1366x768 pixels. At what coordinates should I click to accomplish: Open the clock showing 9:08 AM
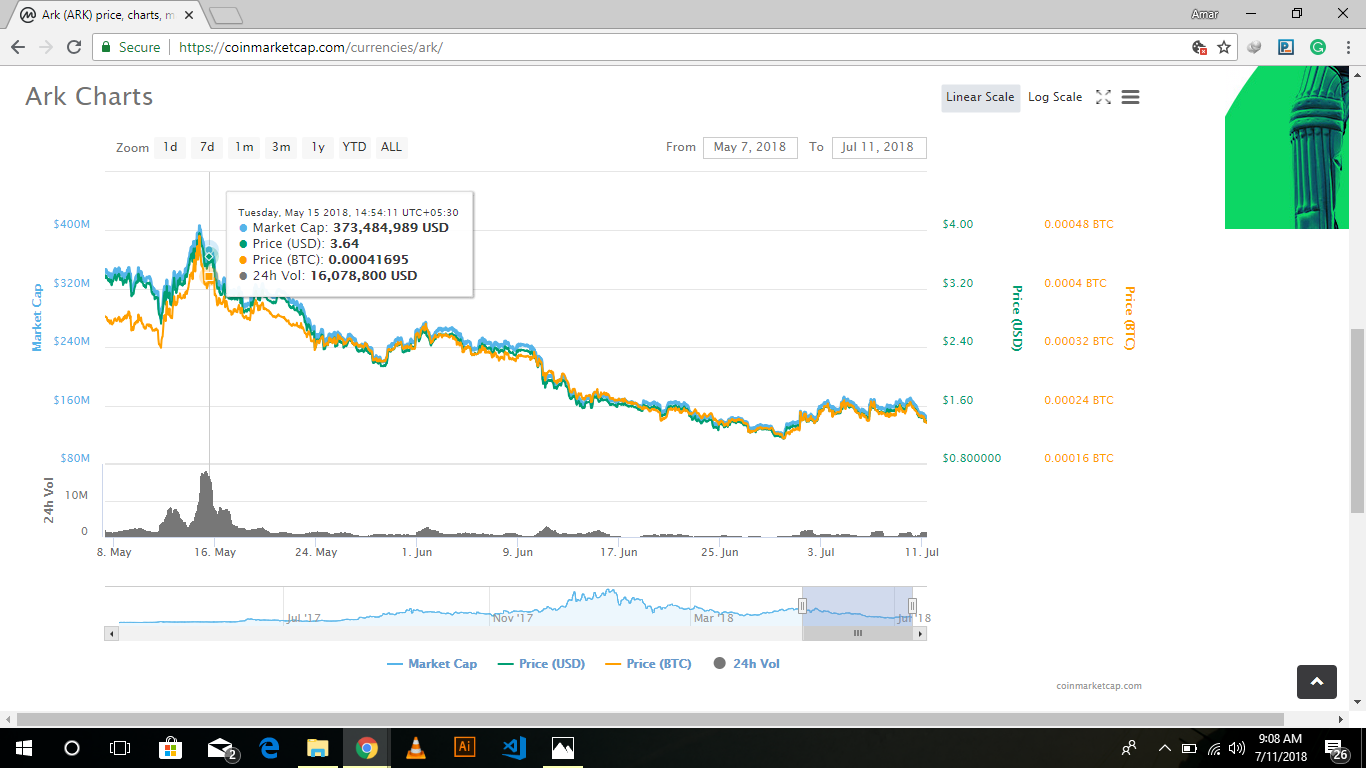(x=1280, y=747)
